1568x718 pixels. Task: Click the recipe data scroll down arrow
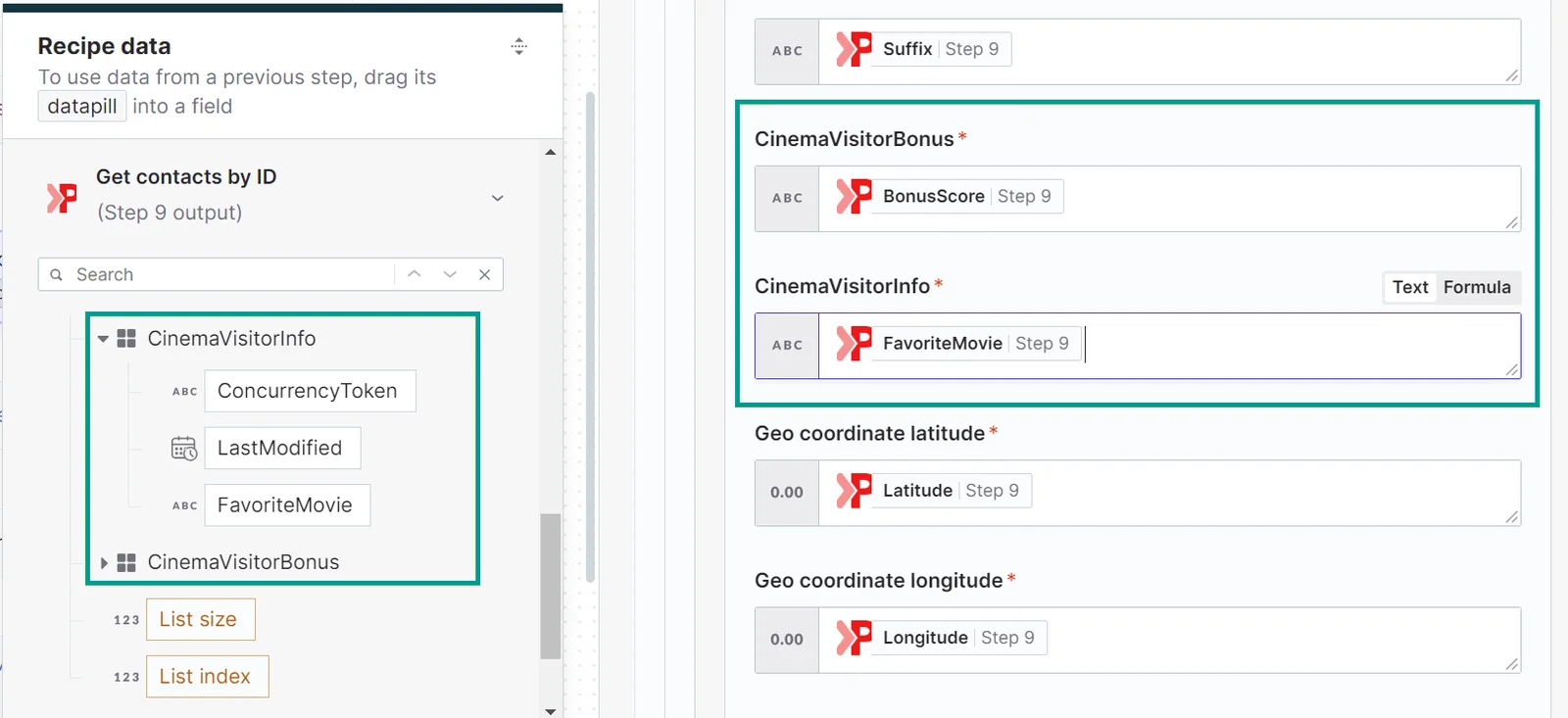click(551, 711)
